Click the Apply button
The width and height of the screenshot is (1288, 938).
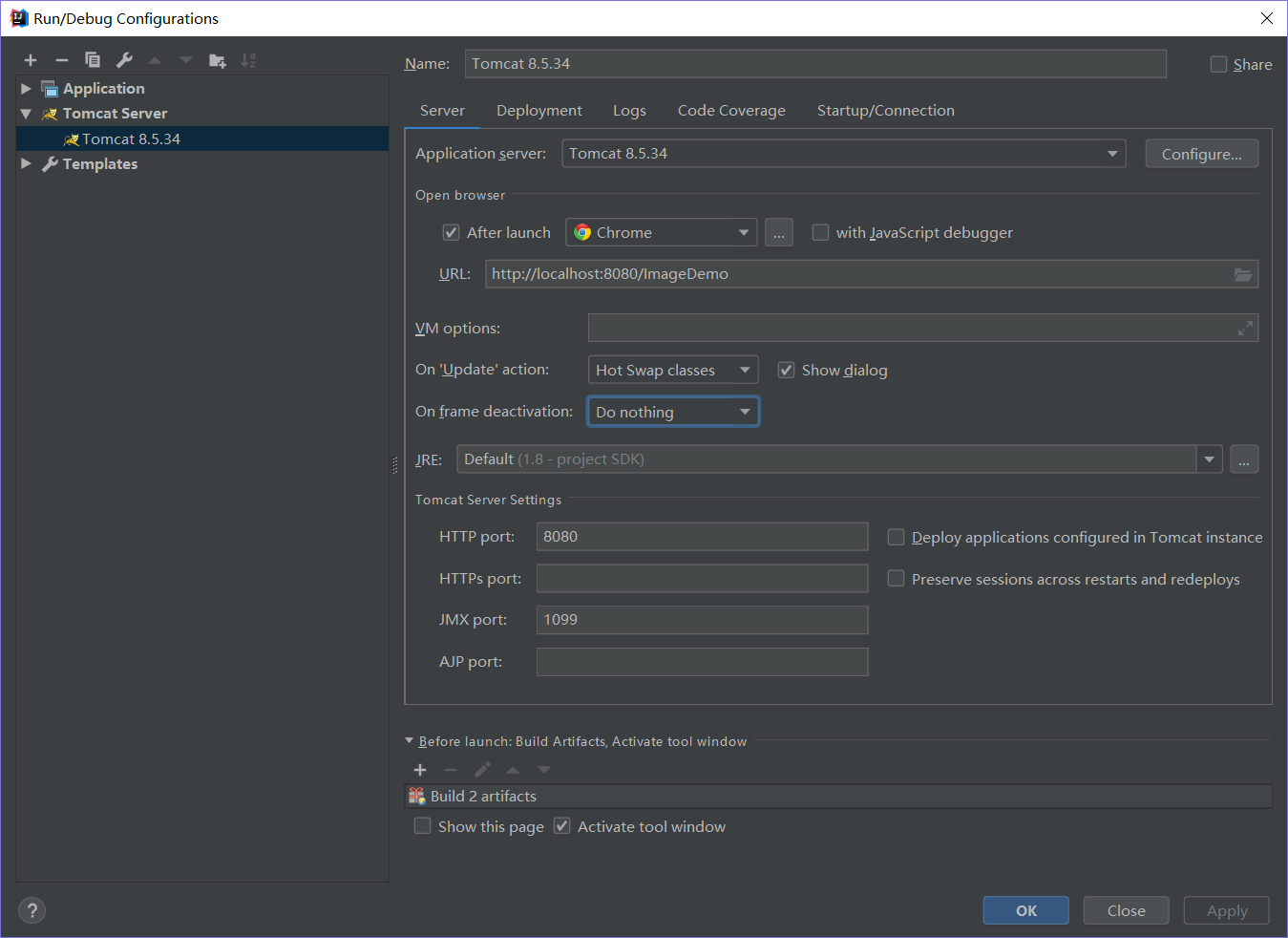click(1227, 910)
